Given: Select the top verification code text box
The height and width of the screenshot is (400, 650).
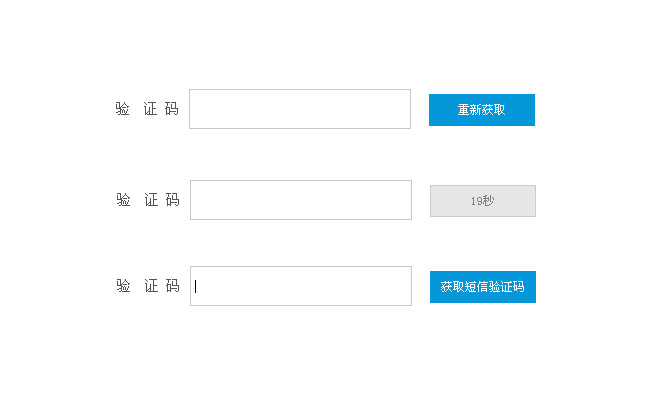Looking at the screenshot, I should click(299, 109).
